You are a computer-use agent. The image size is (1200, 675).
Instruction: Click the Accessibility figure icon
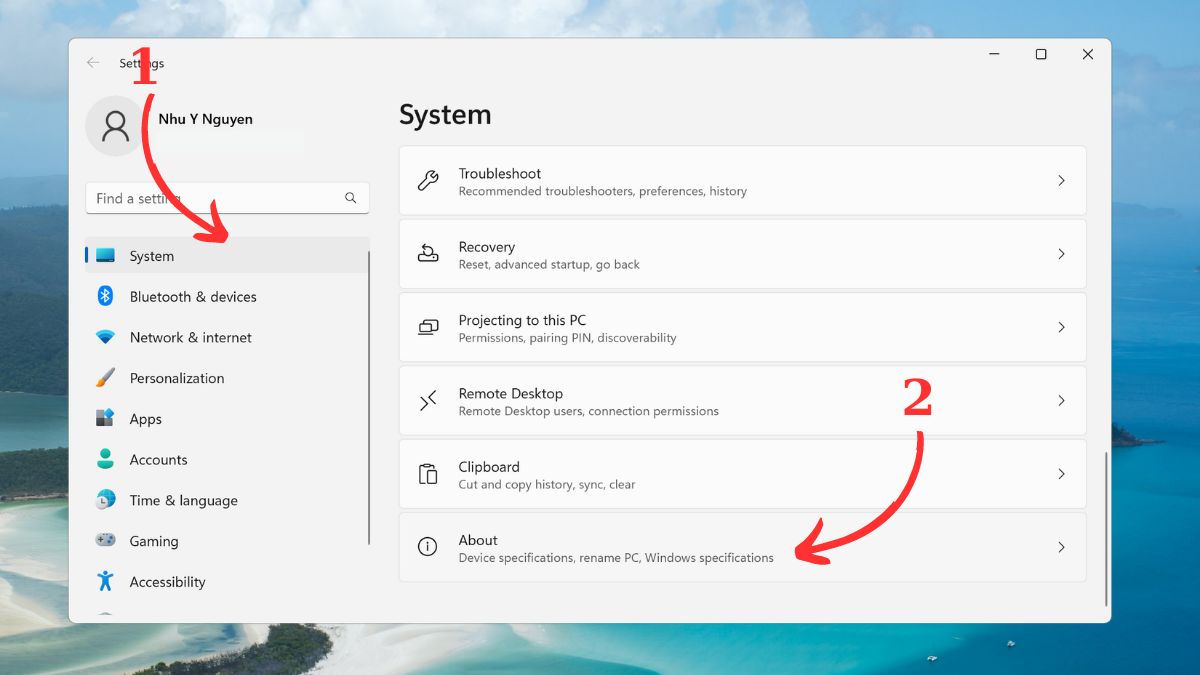(x=105, y=581)
